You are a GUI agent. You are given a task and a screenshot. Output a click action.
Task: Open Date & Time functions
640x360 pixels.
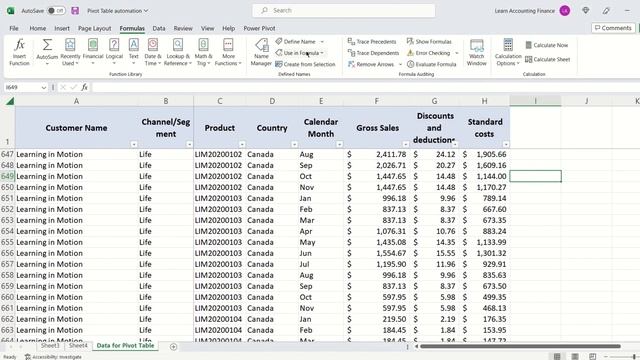coord(153,51)
